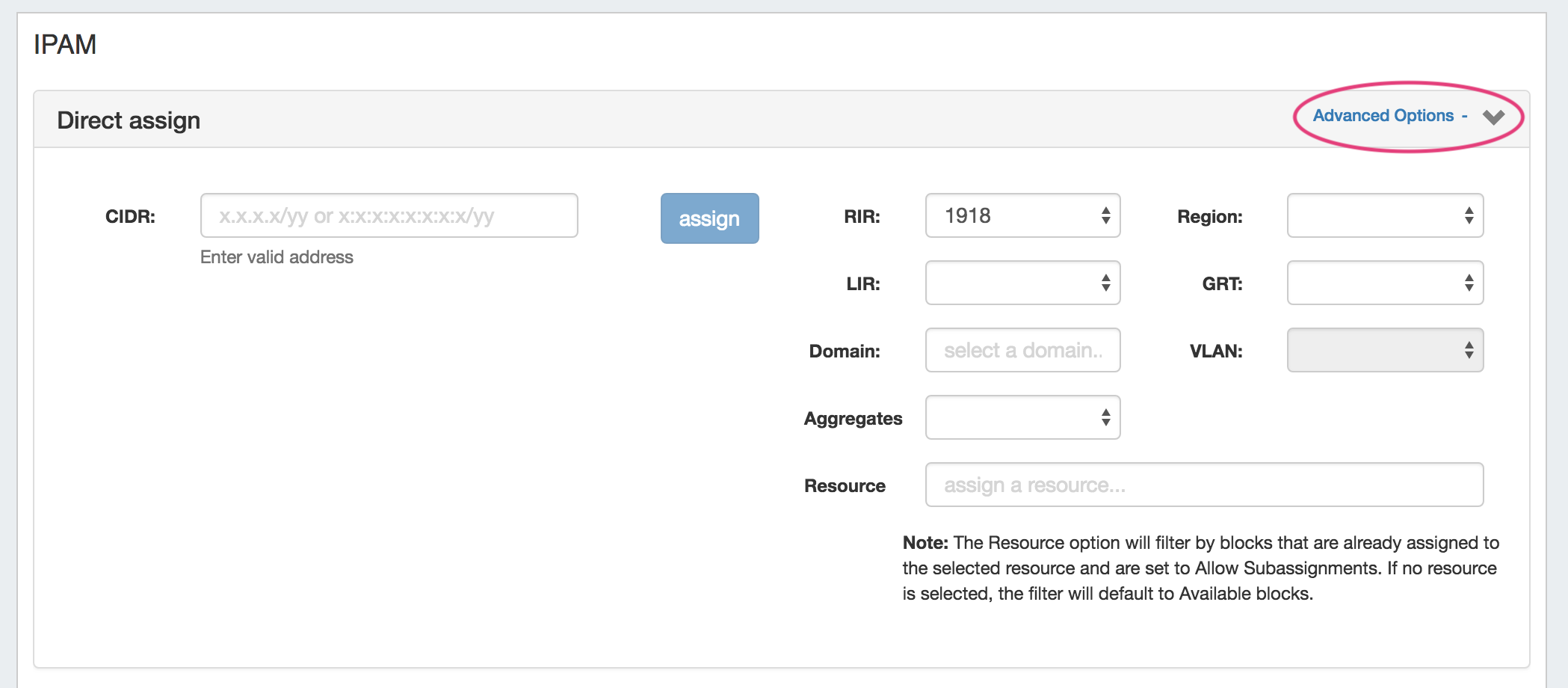Image resolution: width=1568 pixels, height=688 pixels.
Task: Click the Advanced Options link
Action: [x=1383, y=116]
